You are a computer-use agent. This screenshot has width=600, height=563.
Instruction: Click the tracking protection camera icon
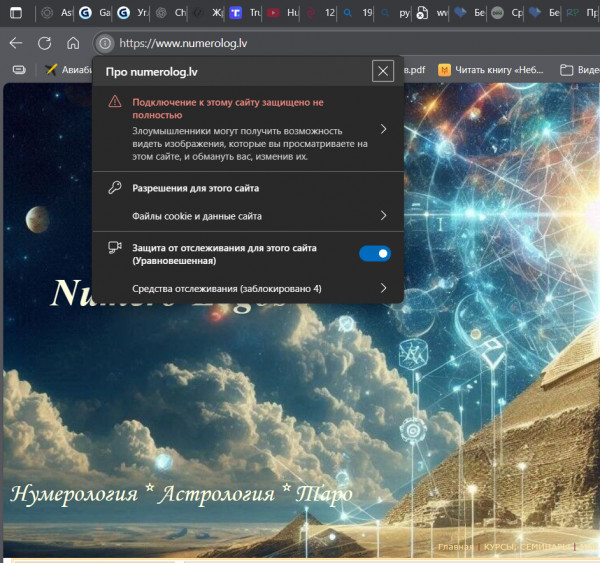(x=115, y=247)
